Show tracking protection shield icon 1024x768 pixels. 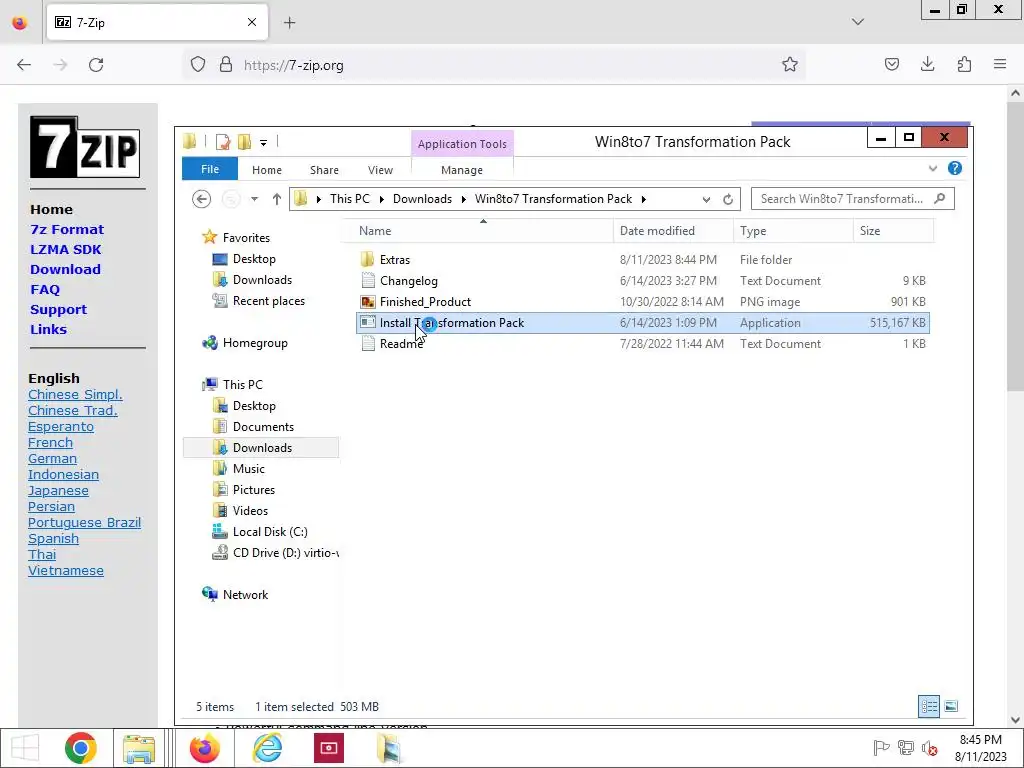tap(198, 65)
